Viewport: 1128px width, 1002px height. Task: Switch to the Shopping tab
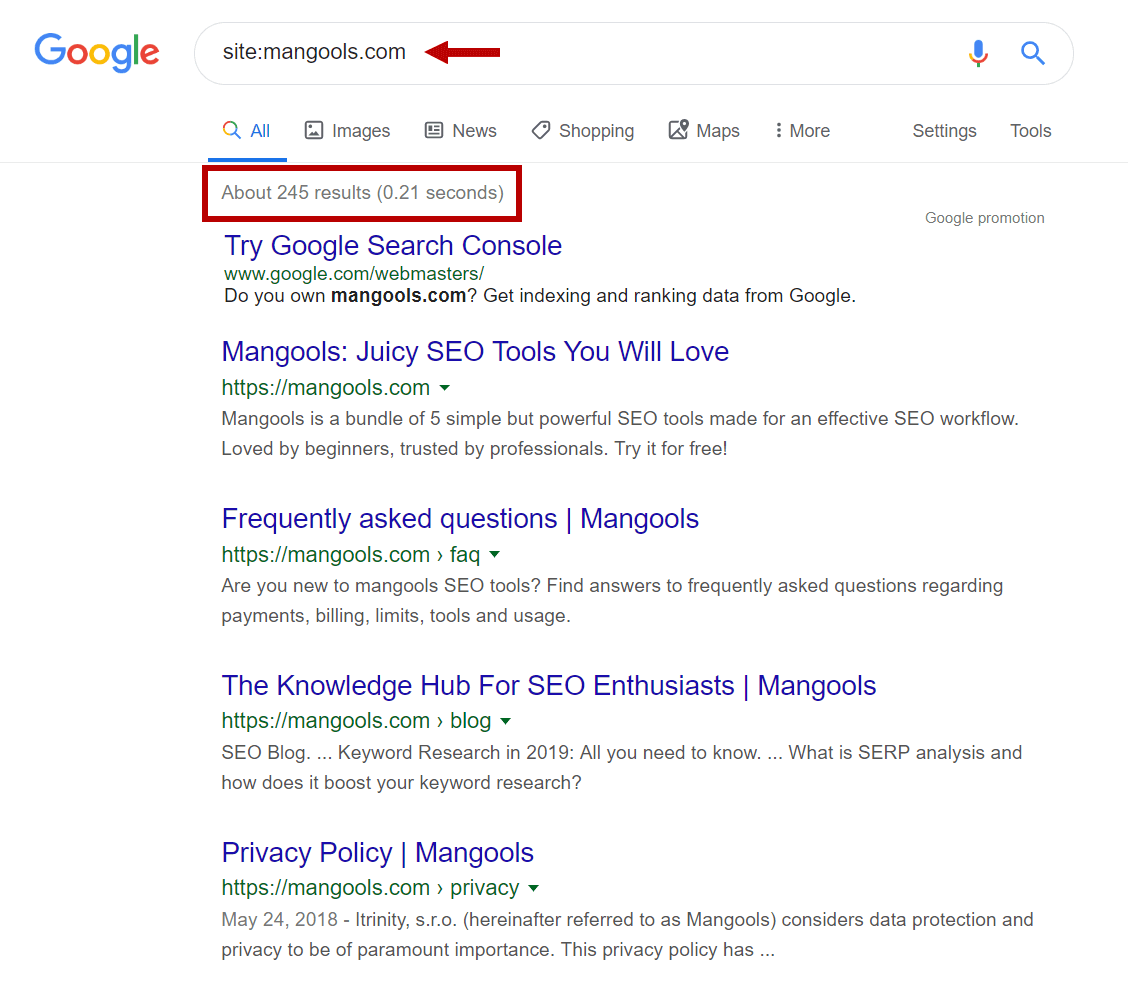(x=583, y=131)
